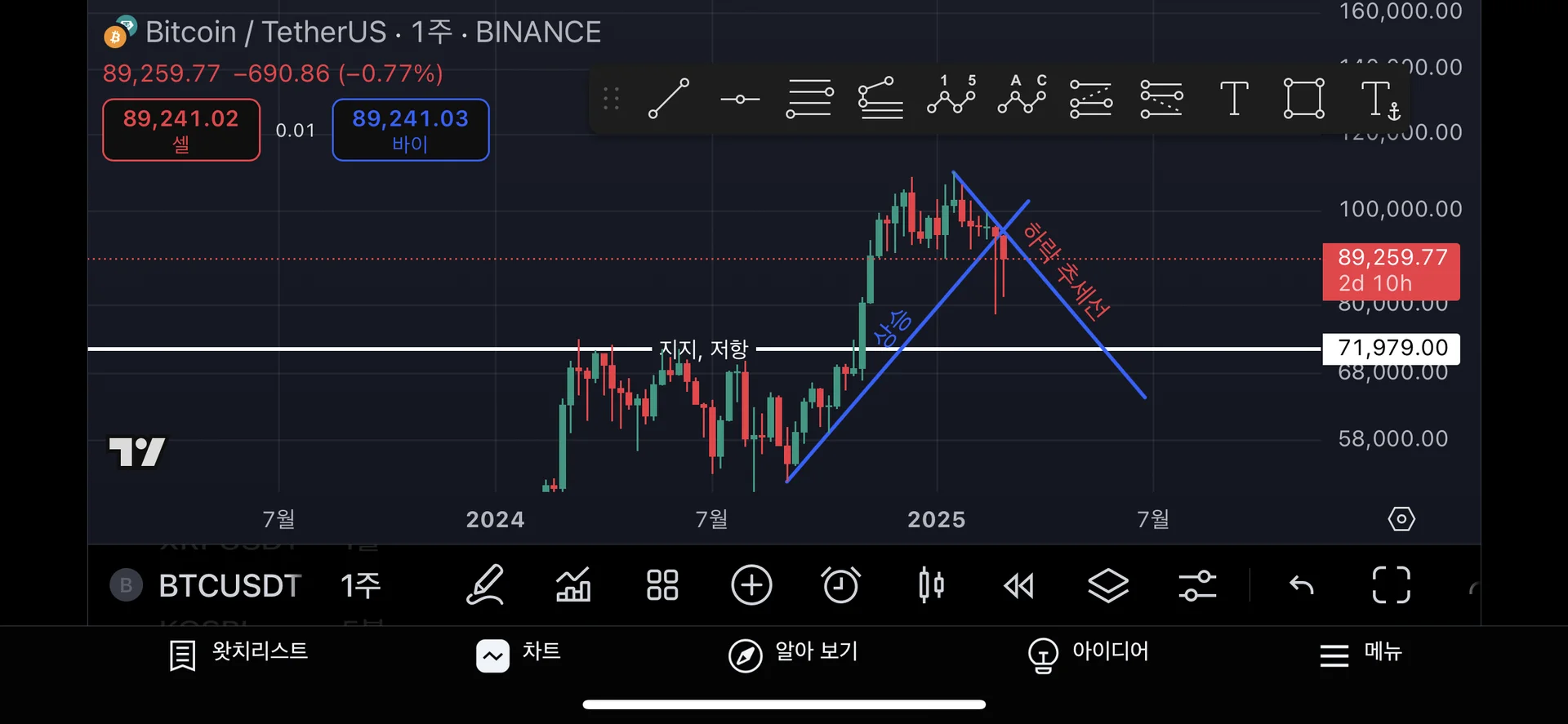Toggle fullscreen chart mode
This screenshot has height=724, width=1568.
pos(1391,585)
